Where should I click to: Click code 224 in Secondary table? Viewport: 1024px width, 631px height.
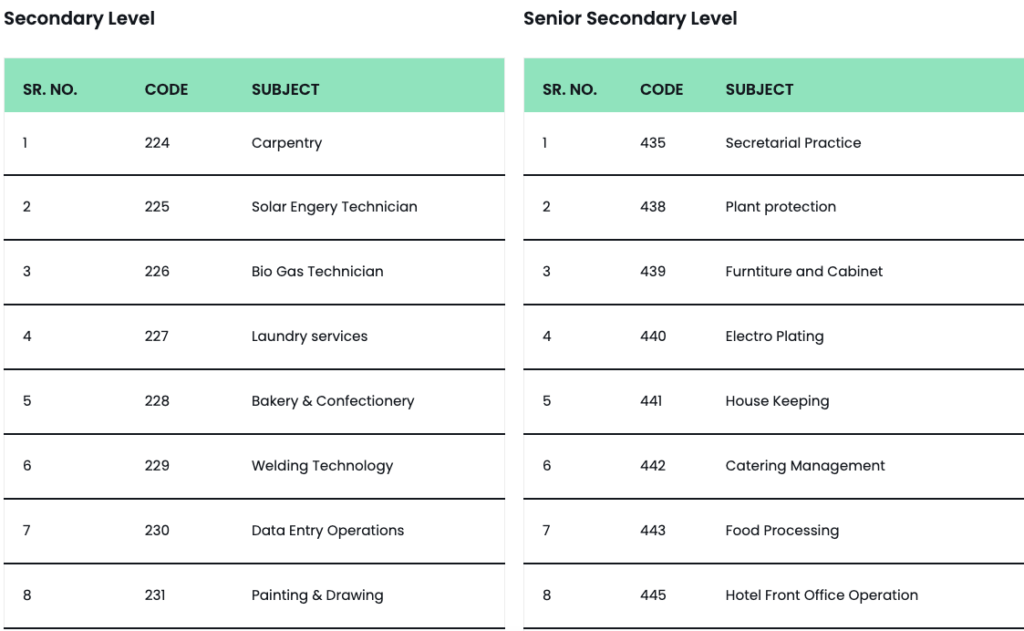pos(157,143)
